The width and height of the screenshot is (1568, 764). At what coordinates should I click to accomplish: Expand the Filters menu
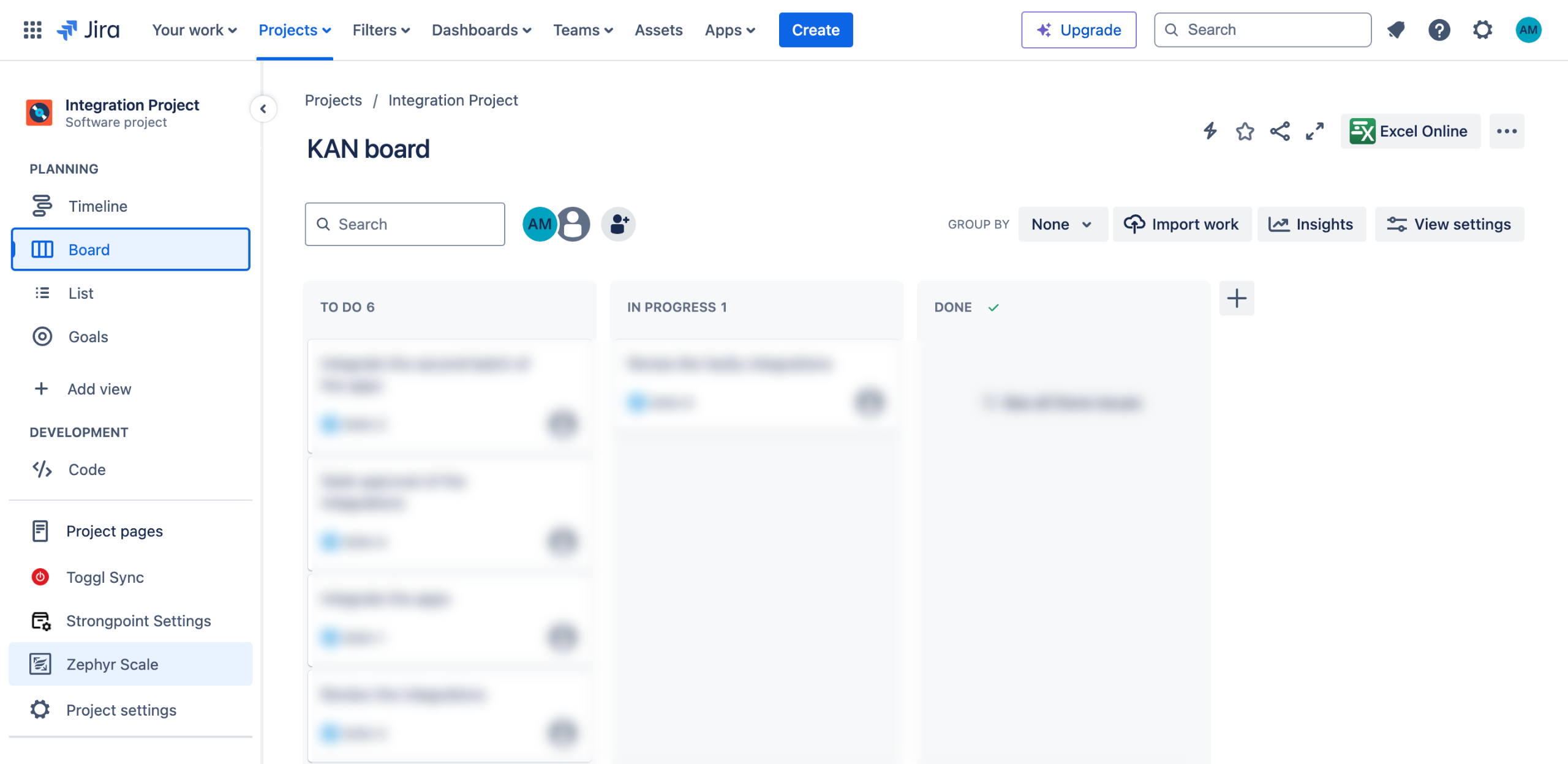coord(381,30)
